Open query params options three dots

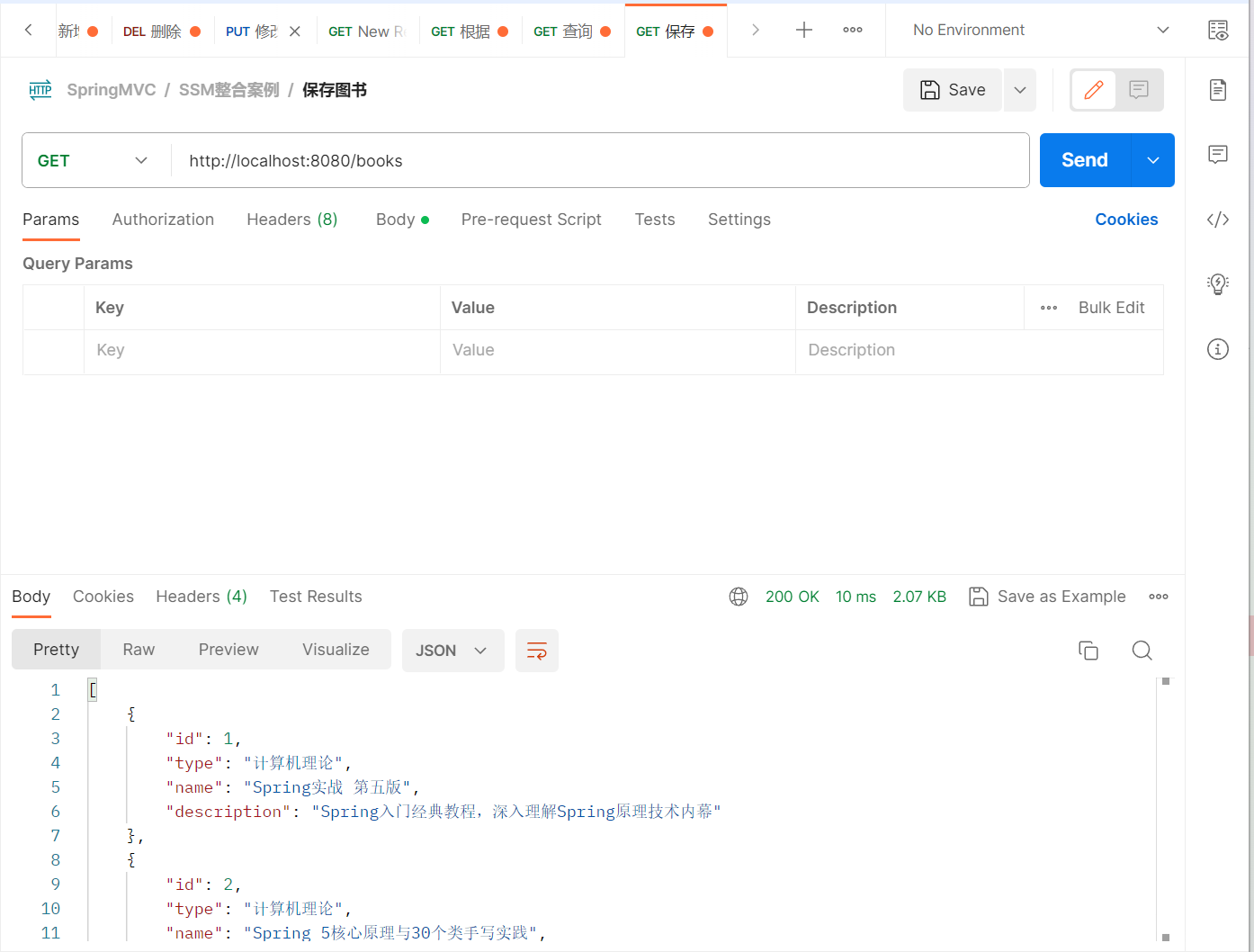(1049, 308)
